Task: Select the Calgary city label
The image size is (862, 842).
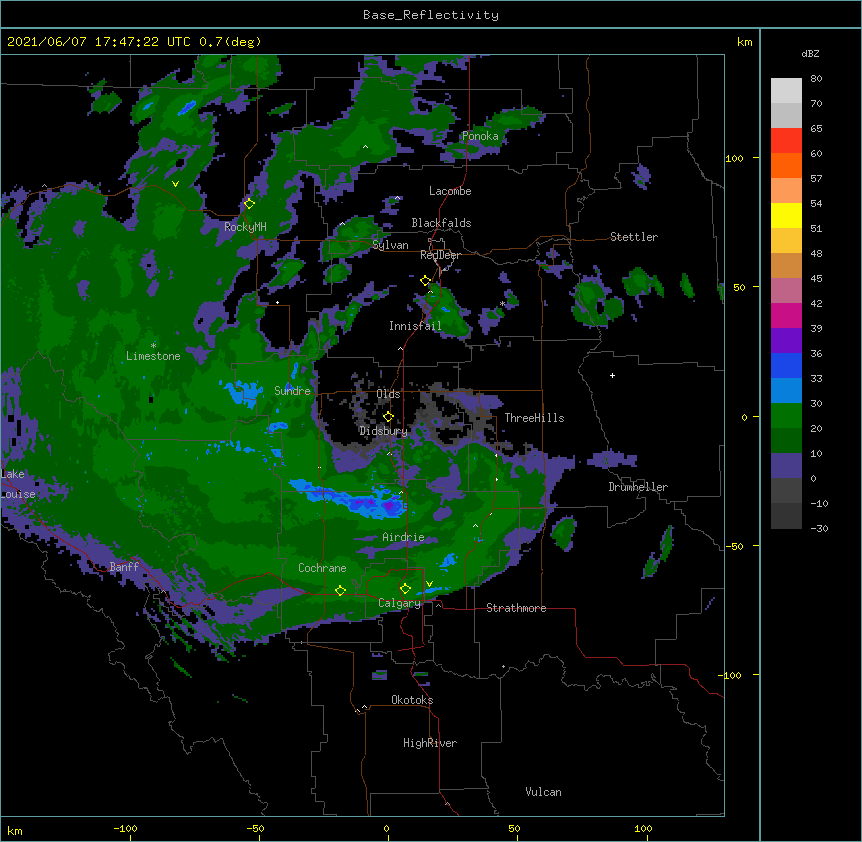Action: [x=399, y=603]
